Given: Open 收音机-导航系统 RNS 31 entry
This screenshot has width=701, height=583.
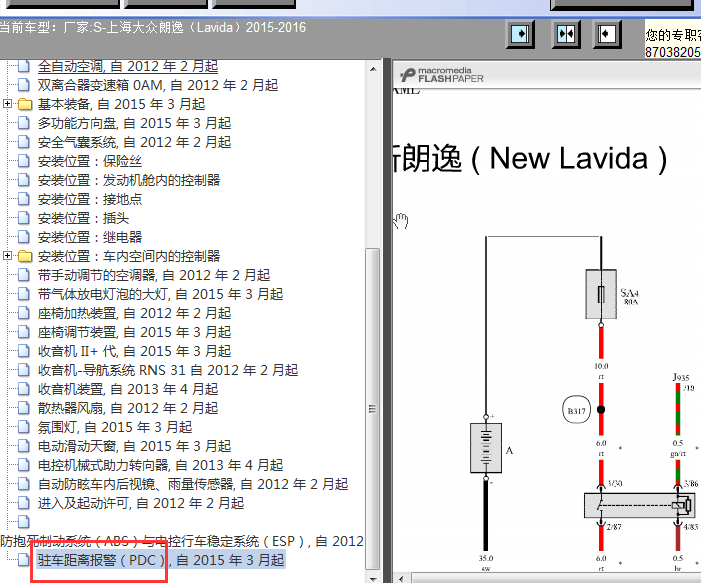Looking at the screenshot, I should [168, 370].
